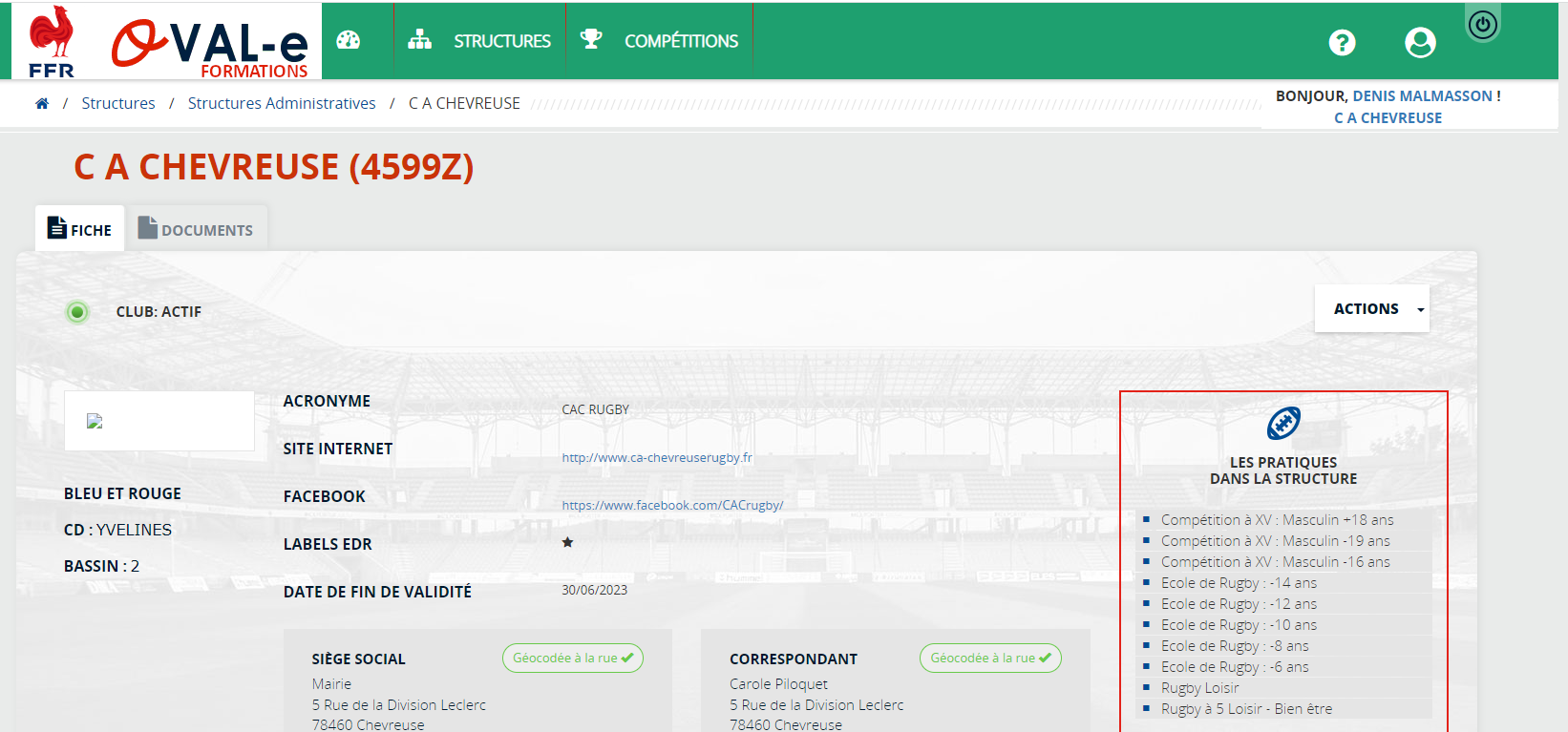Click 'Compétition à XV : Masculin +18 ans'

point(1277,520)
